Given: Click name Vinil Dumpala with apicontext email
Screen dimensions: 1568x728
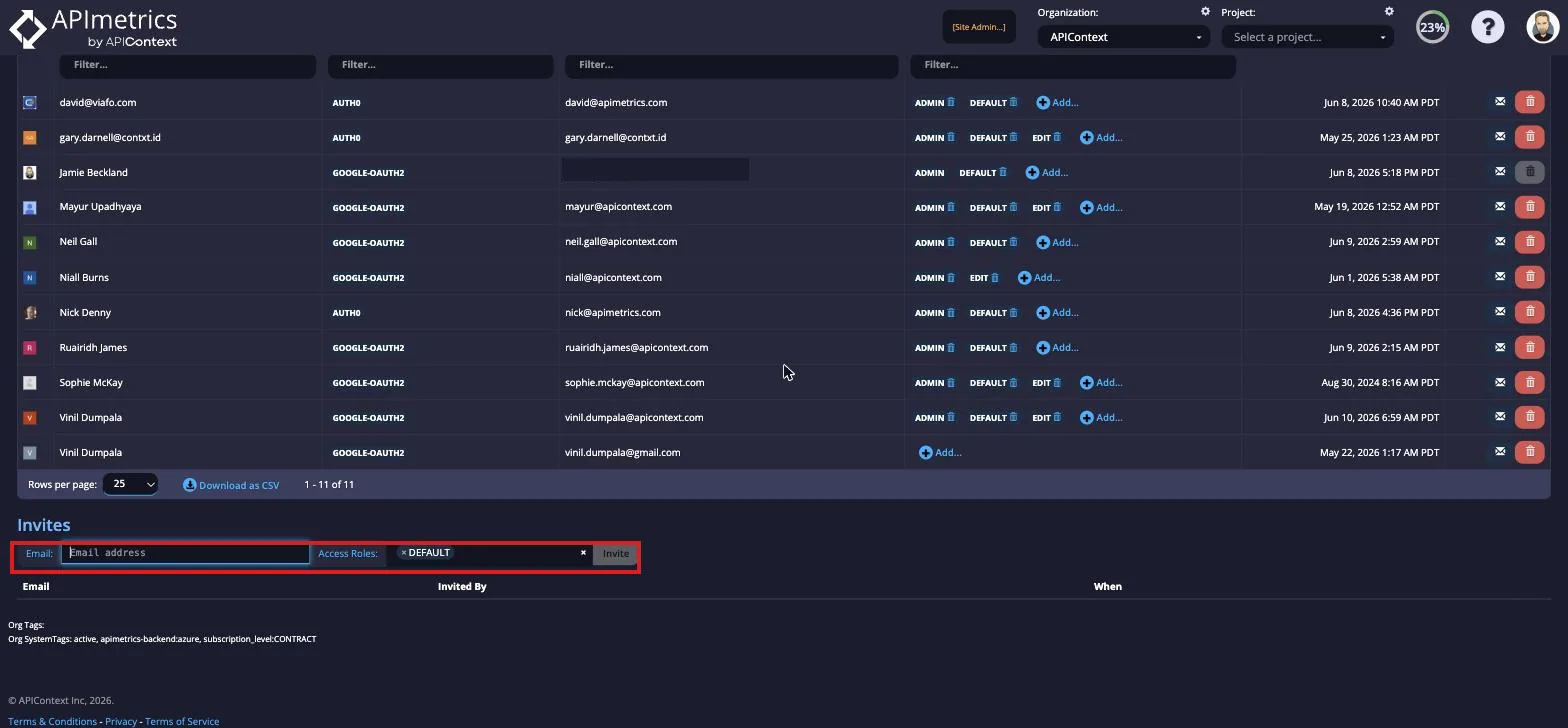Looking at the screenshot, I should tap(90, 417).
